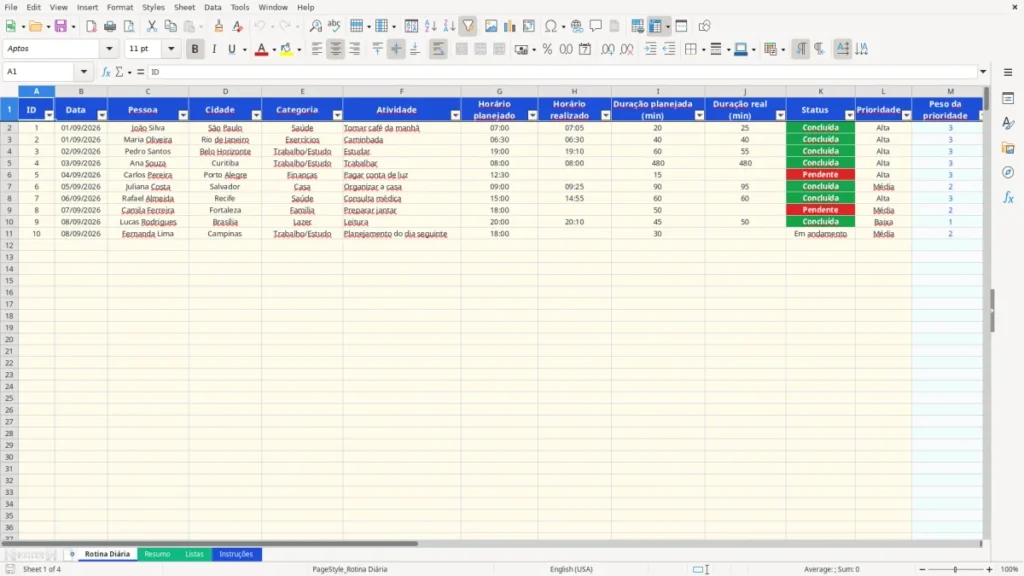The width and height of the screenshot is (1024, 576).
Task: Open the sidebar Functions fx icon
Action: point(1008,197)
